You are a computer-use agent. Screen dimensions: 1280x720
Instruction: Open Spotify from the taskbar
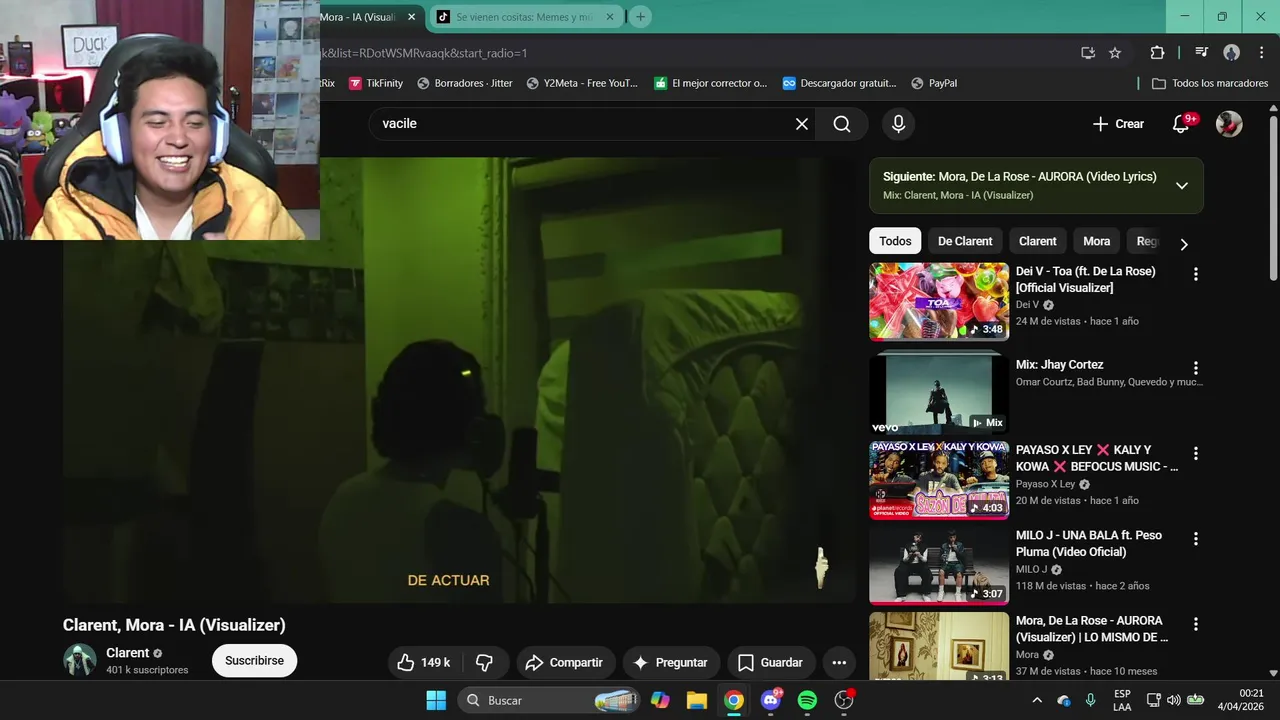[x=807, y=700]
